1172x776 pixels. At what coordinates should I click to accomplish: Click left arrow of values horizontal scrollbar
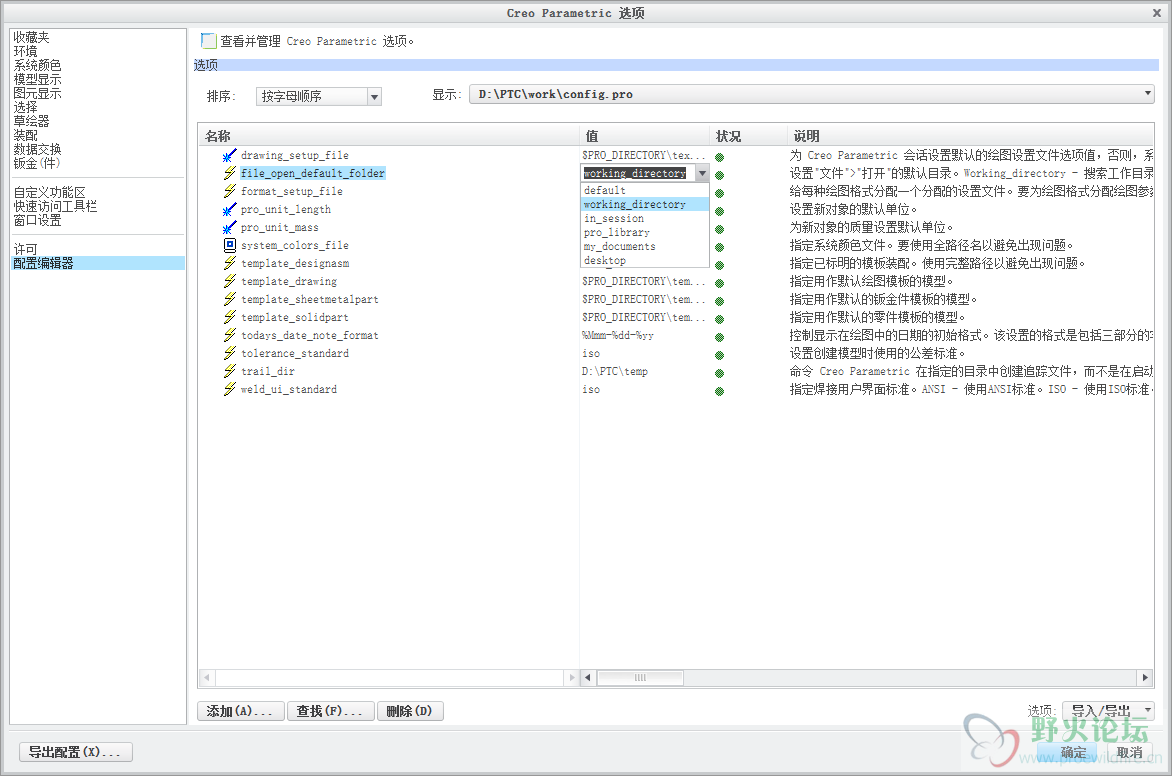click(x=588, y=678)
